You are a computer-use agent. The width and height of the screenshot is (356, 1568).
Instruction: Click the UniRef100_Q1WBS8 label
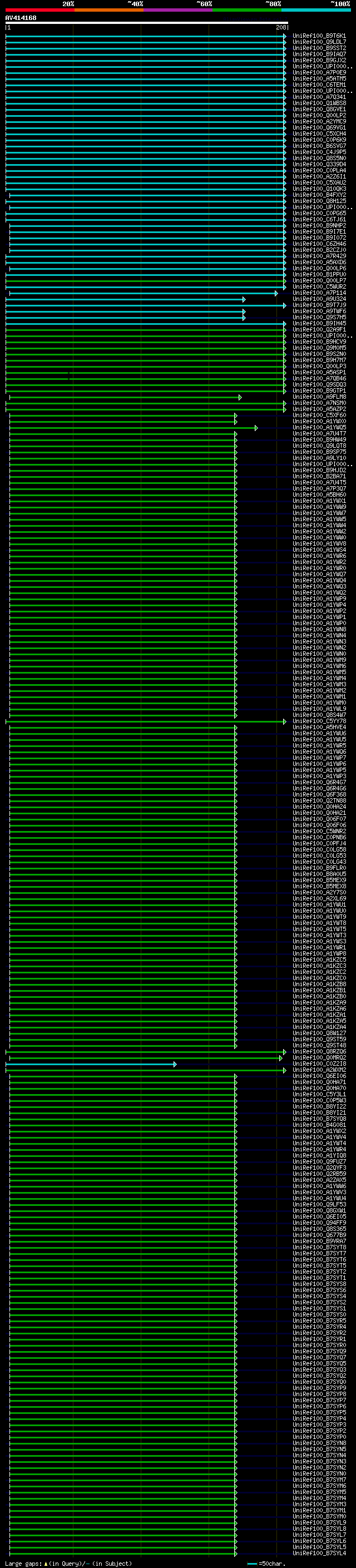(x=319, y=103)
